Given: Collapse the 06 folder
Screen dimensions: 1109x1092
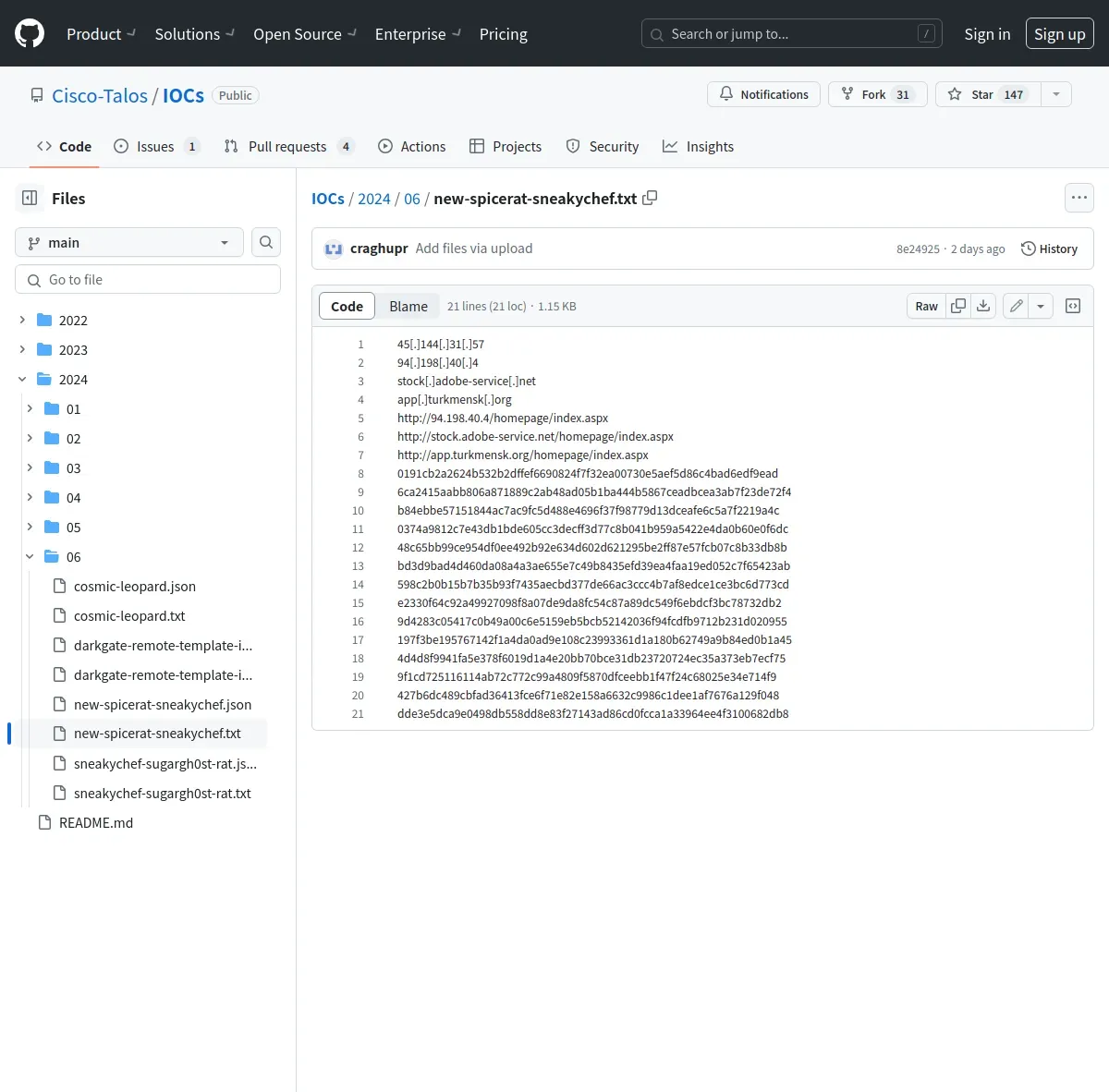Looking at the screenshot, I should point(30,556).
